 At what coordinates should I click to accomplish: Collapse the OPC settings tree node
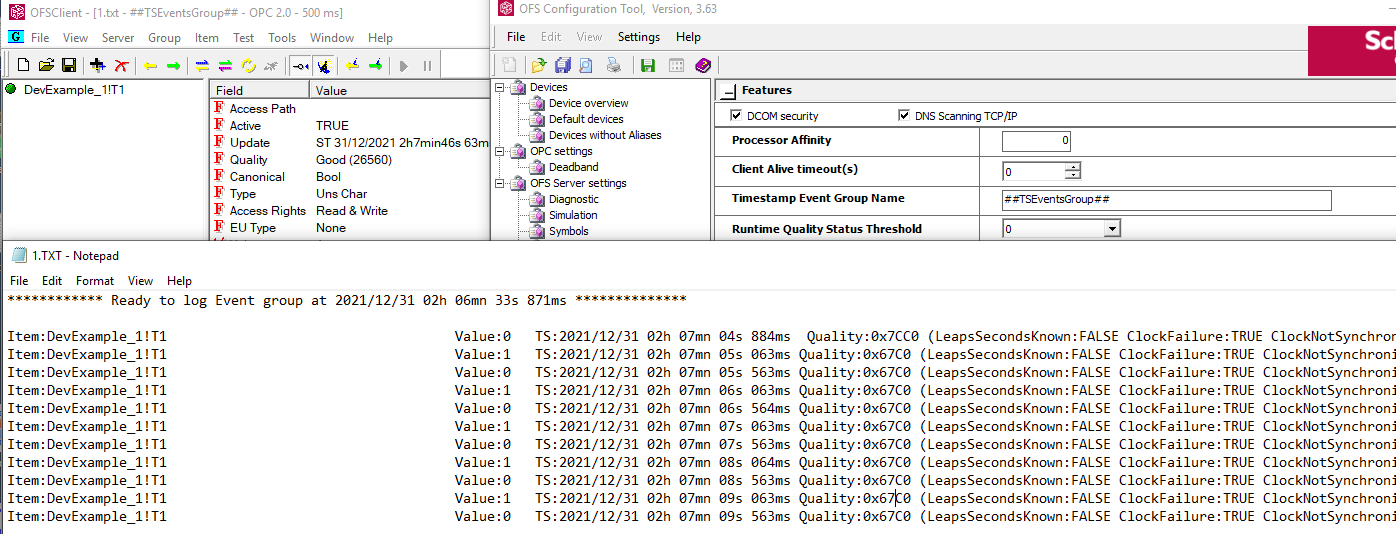point(501,151)
